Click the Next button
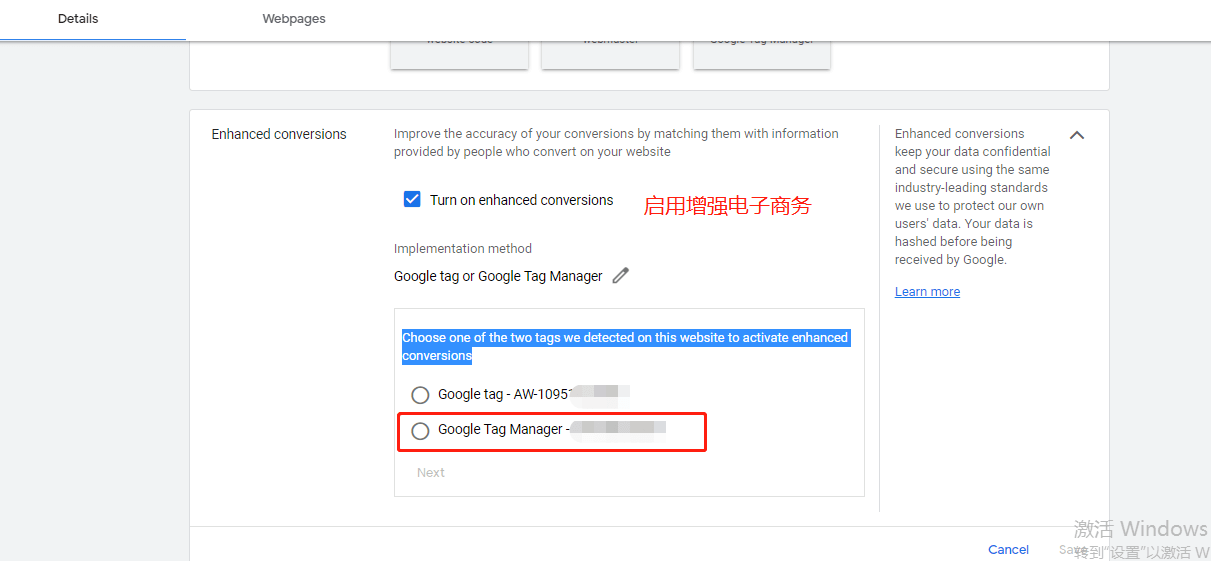1211x561 pixels. click(x=431, y=472)
